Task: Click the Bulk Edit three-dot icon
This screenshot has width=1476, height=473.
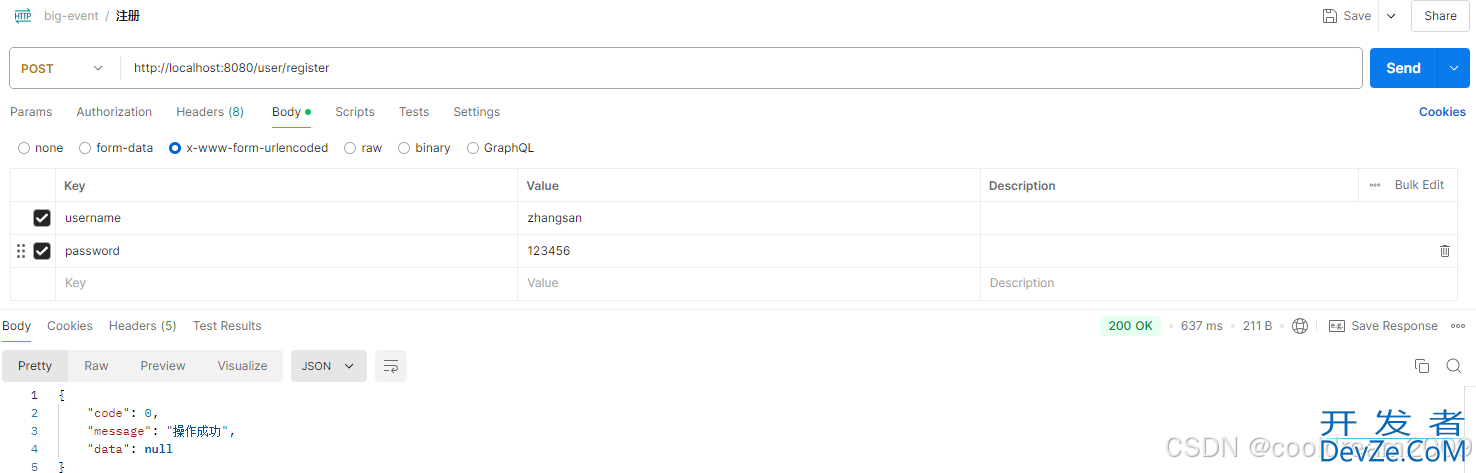Action: [x=1375, y=185]
